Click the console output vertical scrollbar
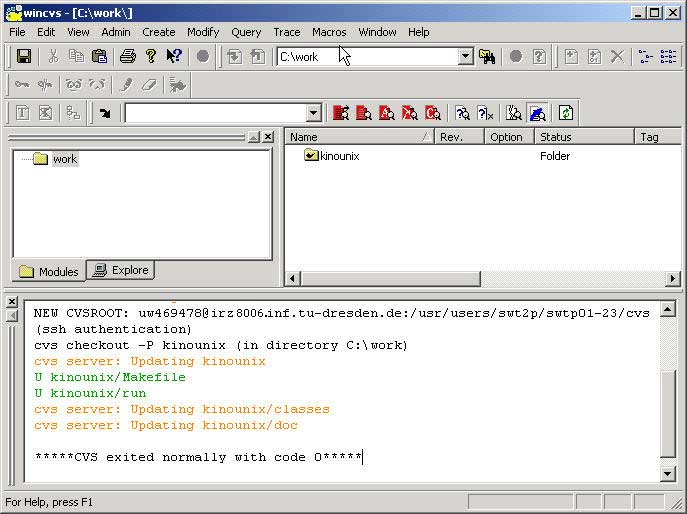687x514 pixels. pyautogui.click(x=669, y=390)
